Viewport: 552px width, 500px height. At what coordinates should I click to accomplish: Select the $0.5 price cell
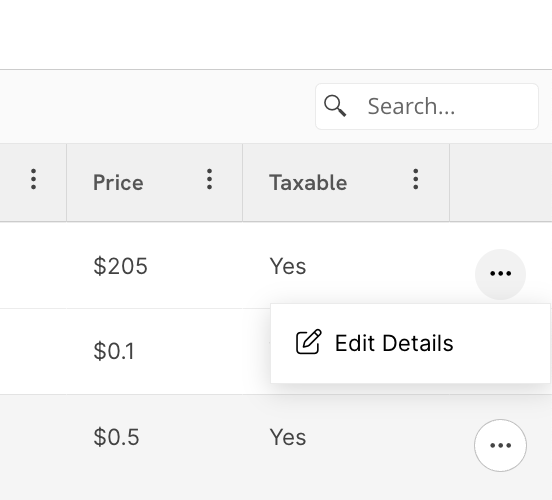116,437
